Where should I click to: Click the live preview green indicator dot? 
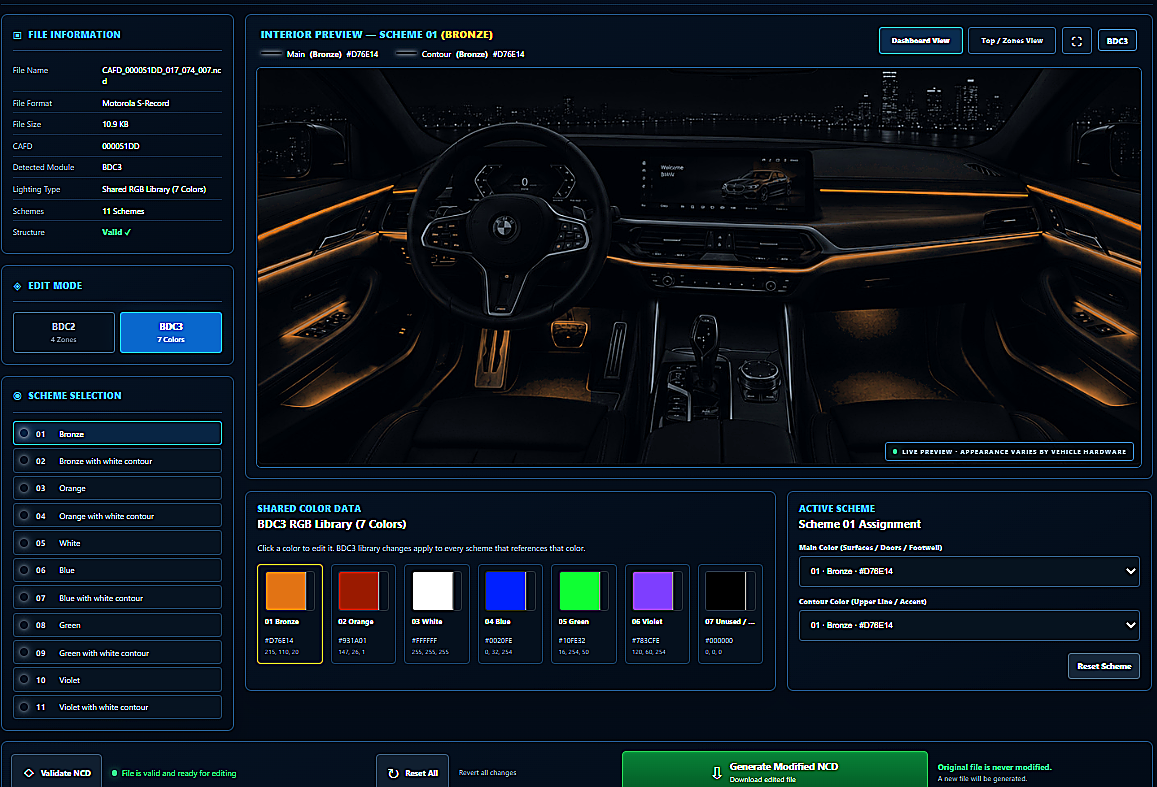coord(895,451)
